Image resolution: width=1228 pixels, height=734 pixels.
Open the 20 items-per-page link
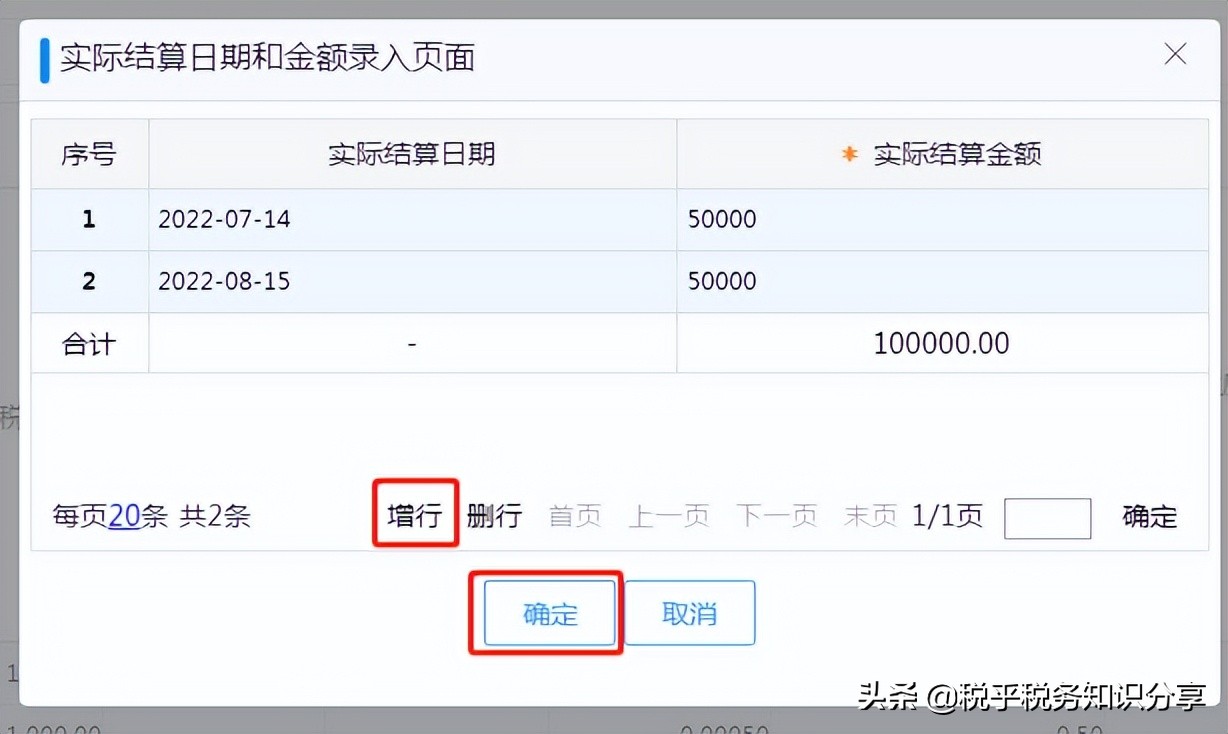124,516
